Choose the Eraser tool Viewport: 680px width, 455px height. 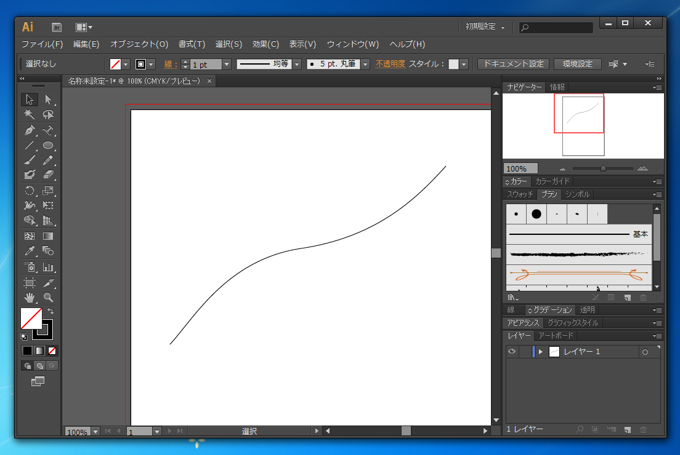click(x=48, y=175)
